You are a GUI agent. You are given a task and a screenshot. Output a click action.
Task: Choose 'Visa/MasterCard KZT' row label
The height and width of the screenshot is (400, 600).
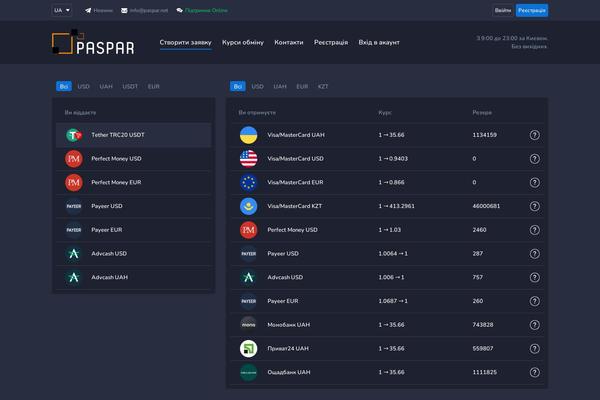tap(295, 206)
